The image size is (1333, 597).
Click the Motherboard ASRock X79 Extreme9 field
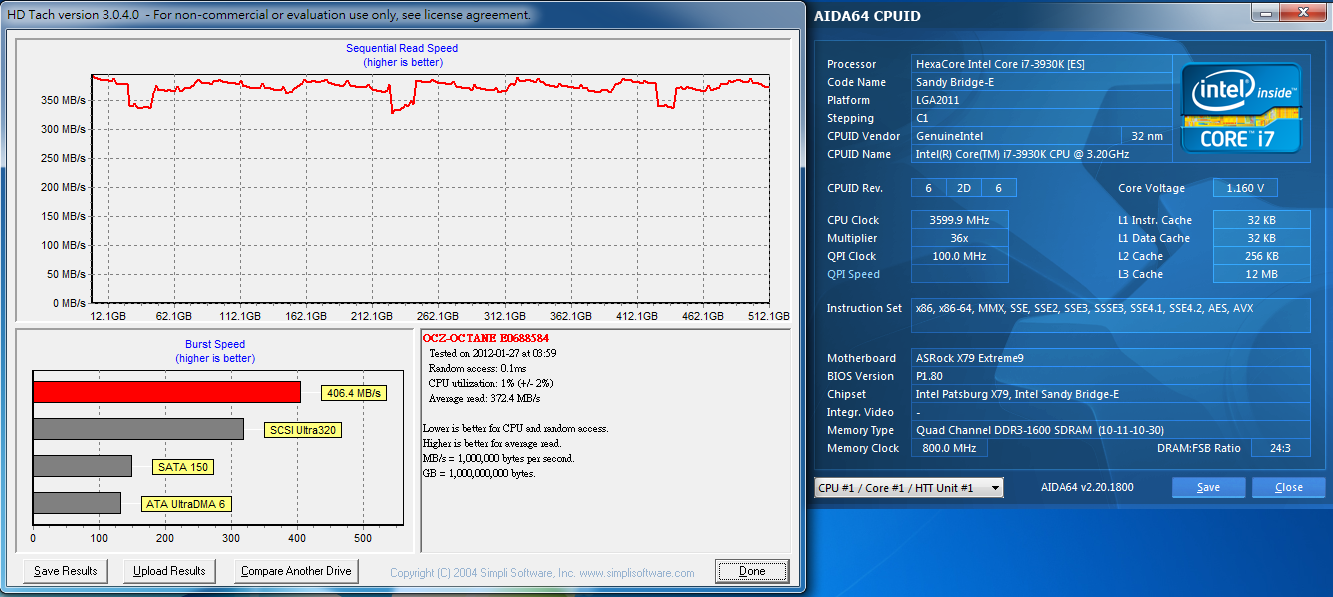[1110, 358]
